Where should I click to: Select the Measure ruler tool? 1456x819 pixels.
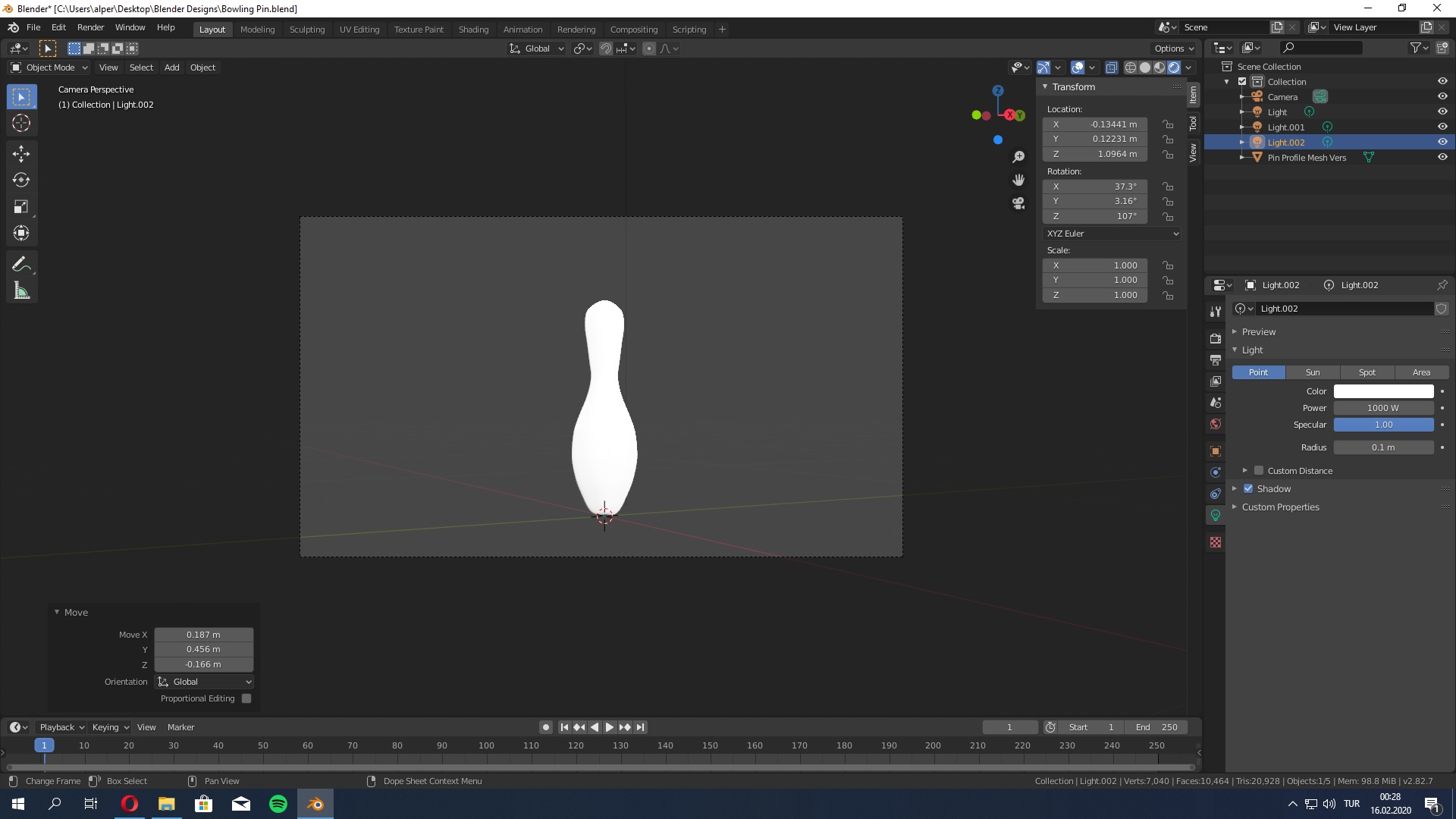(21, 291)
